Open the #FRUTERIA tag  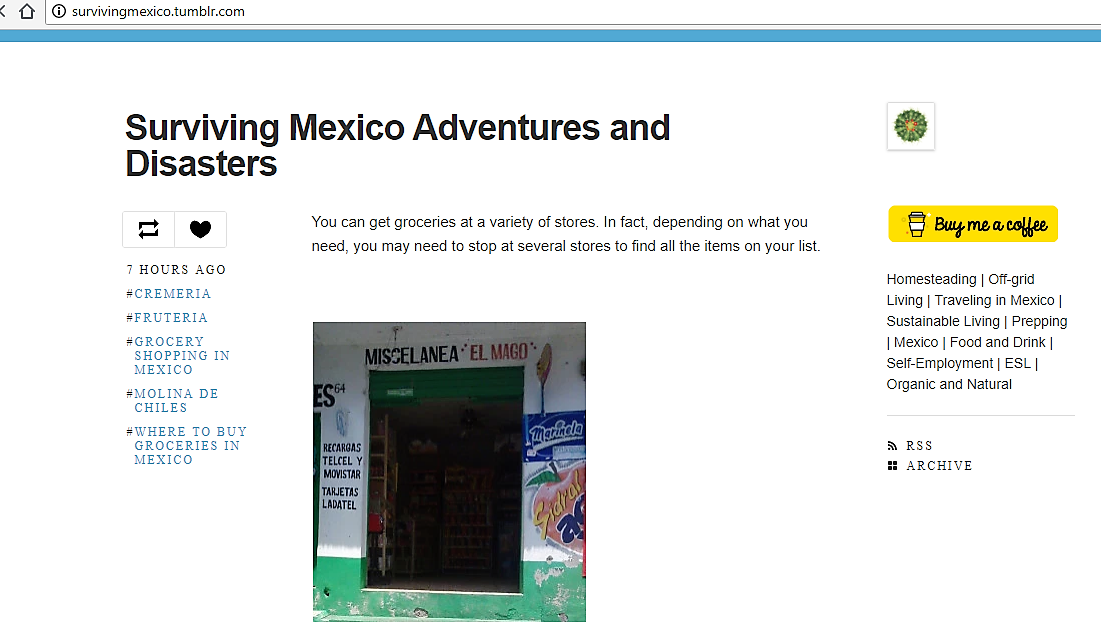pos(171,318)
